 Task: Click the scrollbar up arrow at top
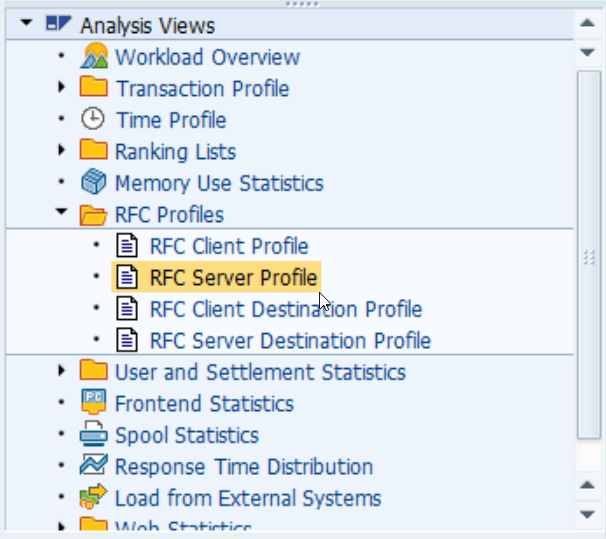pos(589,21)
